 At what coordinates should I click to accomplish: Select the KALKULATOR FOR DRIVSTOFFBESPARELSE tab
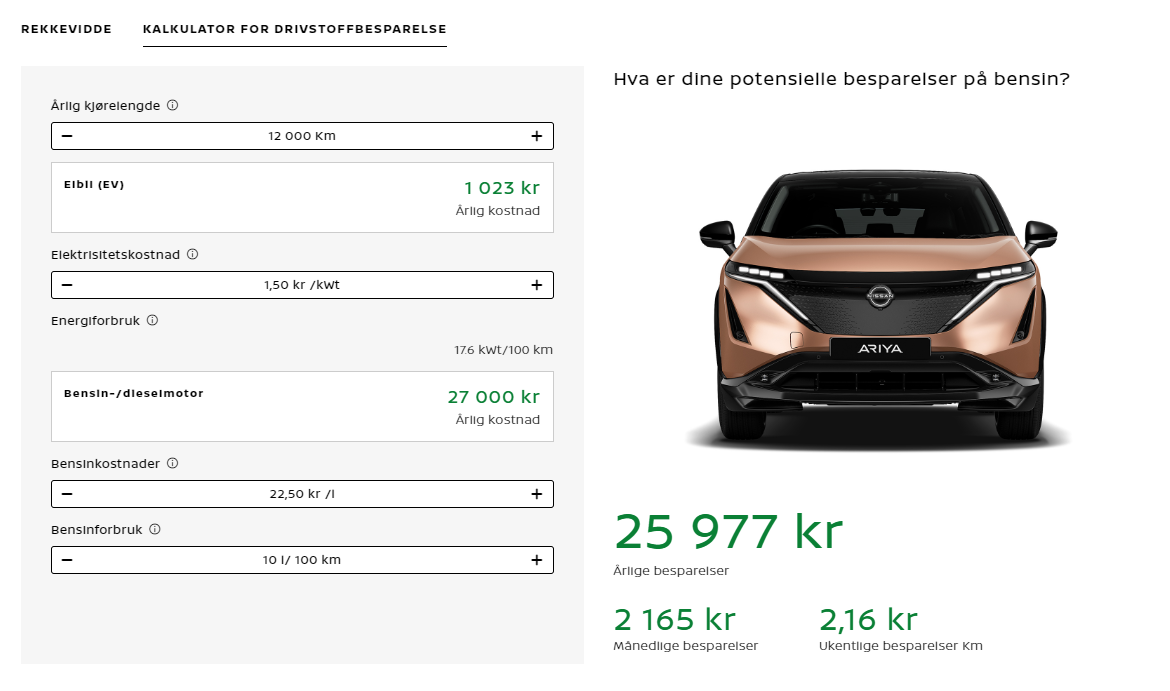pos(294,29)
